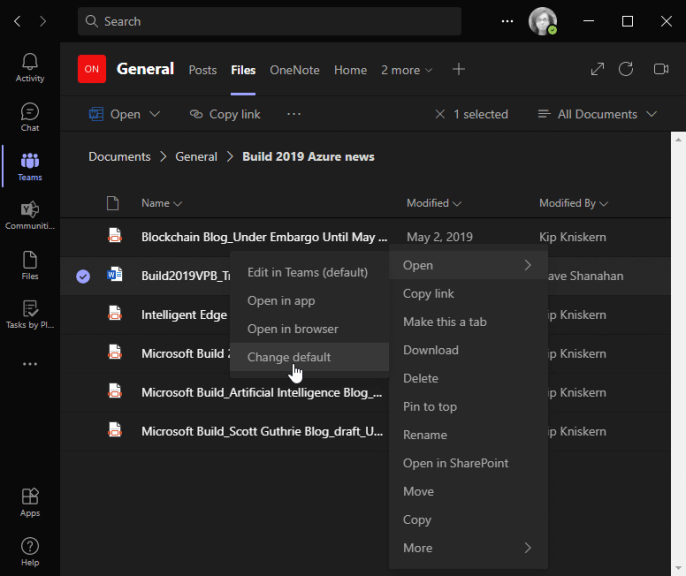Reload the tab with refresh icon
The height and width of the screenshot is (576, 686).
coord(626,69)
